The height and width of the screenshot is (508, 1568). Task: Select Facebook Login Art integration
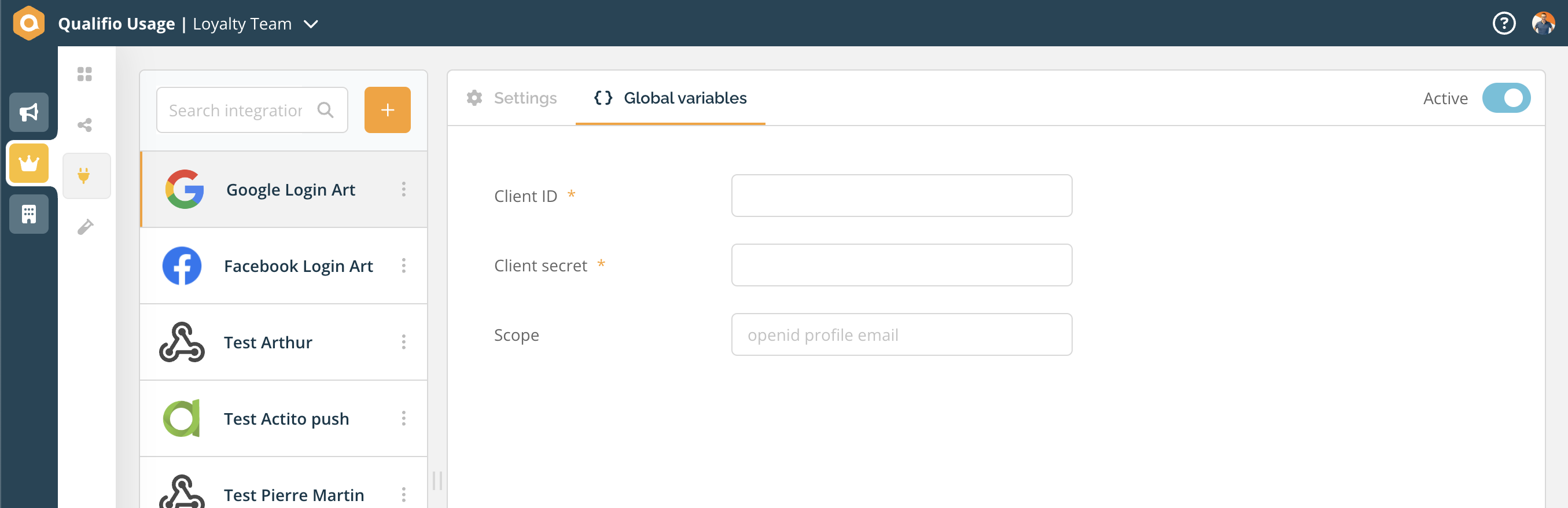(x=284, y=266)
